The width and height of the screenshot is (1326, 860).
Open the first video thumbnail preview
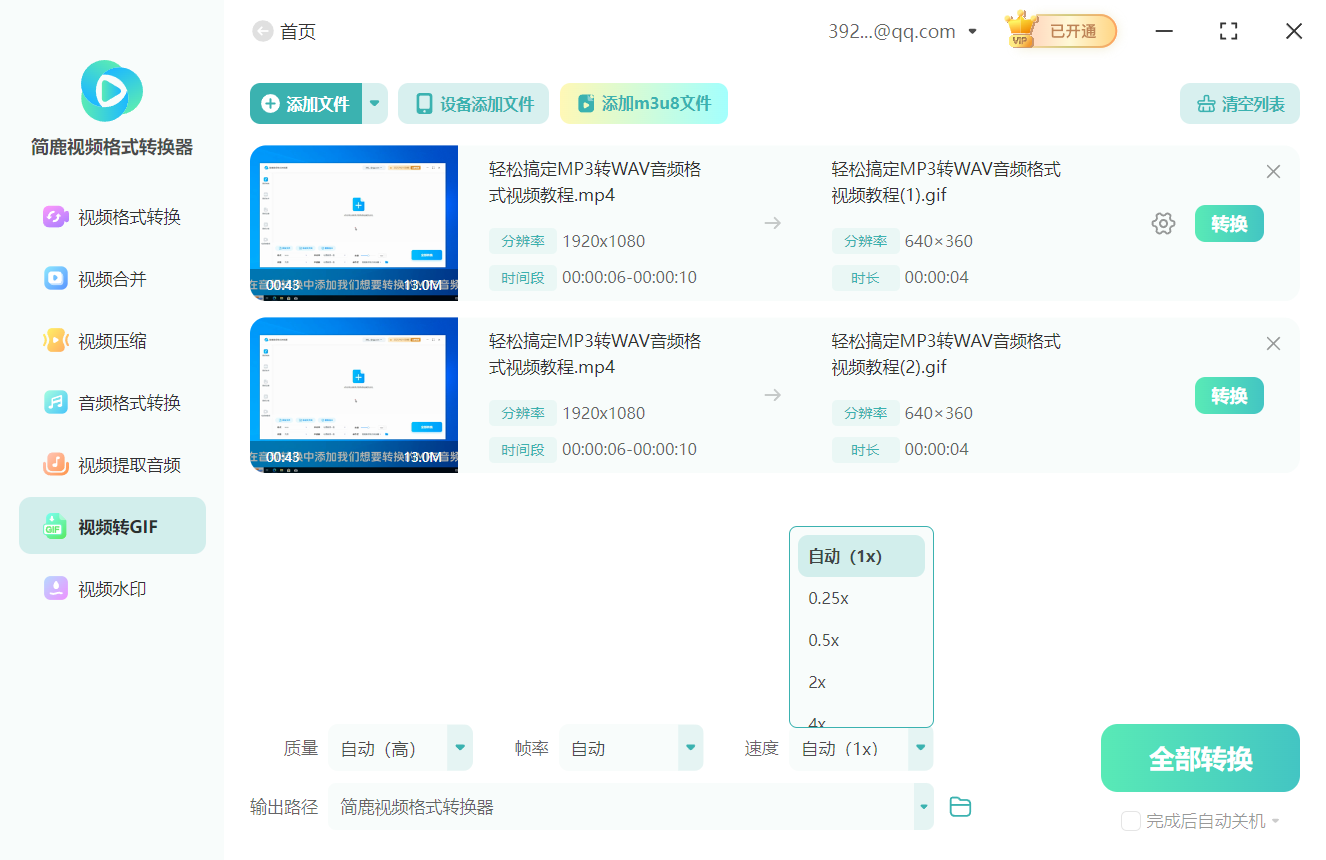point(354,222)
